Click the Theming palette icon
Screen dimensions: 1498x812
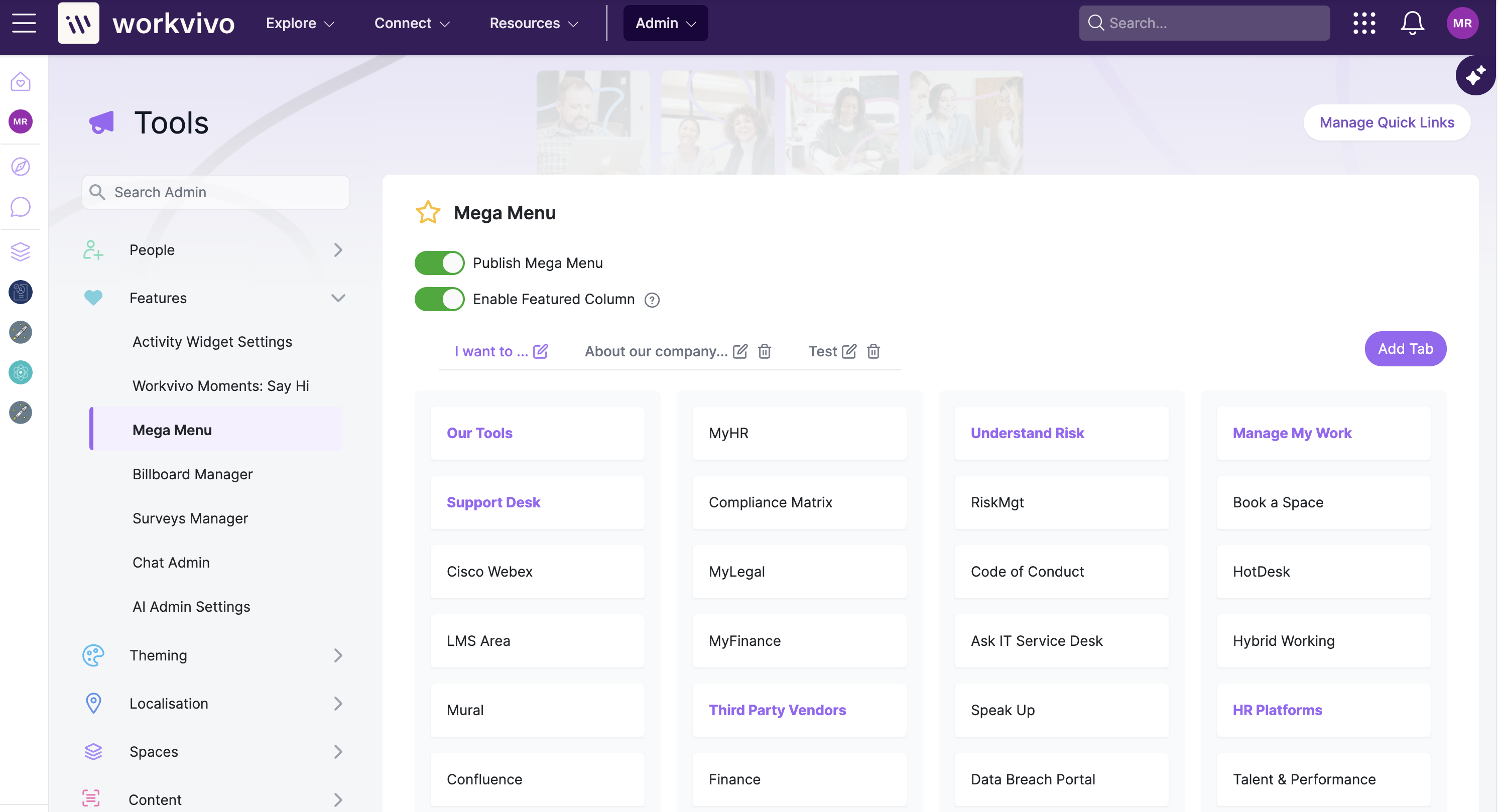[93, 655]
